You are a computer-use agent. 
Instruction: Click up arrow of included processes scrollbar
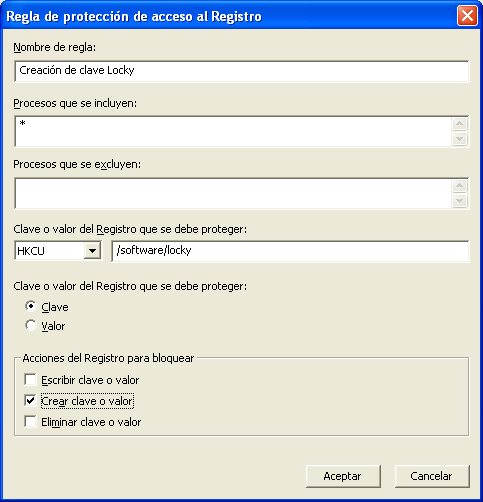460,124
